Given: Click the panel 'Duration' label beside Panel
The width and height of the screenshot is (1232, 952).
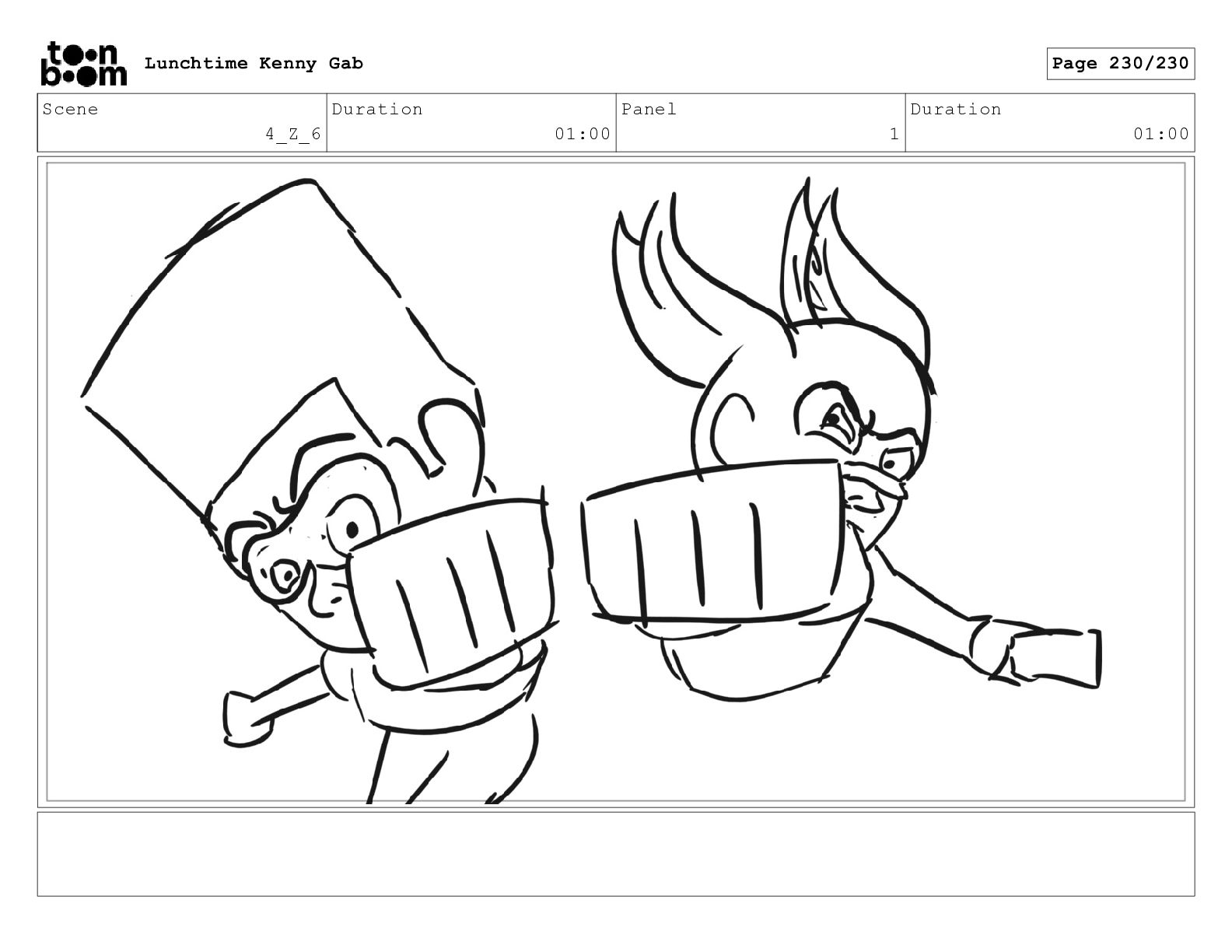Looking at the screenshot, I should click(956, 109).
